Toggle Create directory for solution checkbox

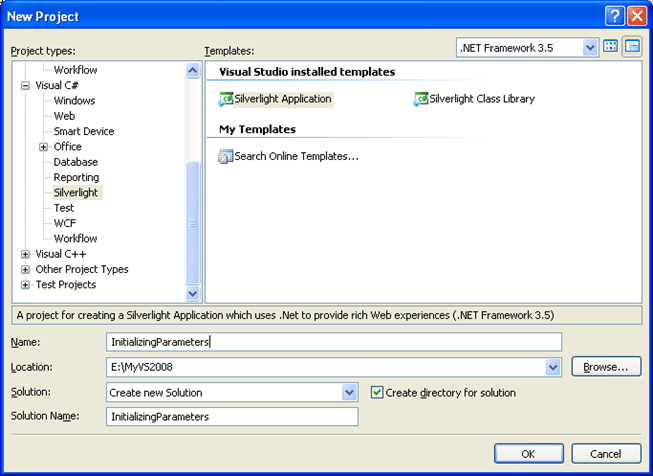click(x=377, y=392)
